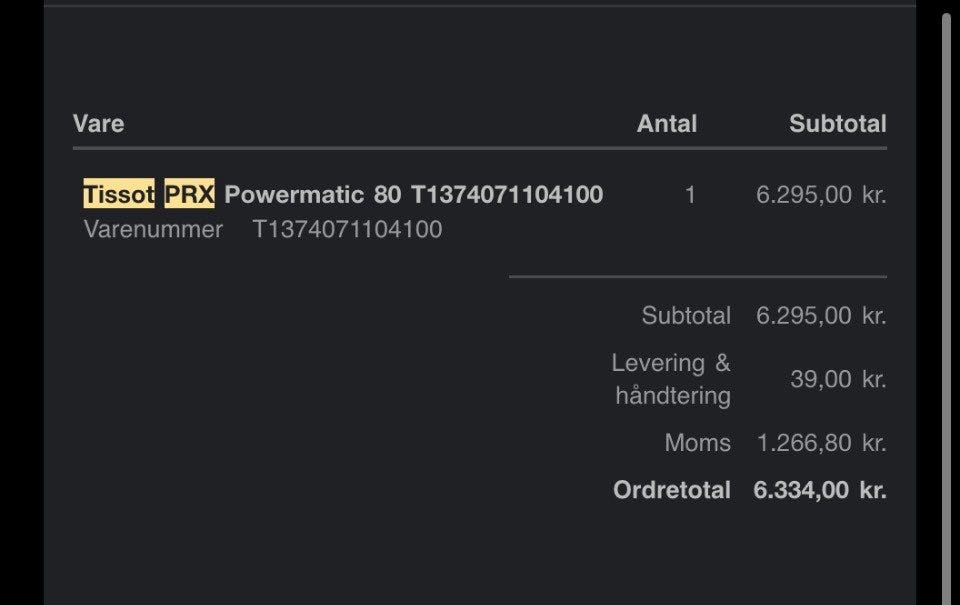The height and width of the screenshot is (605, 960).
Task: Click the Varenummer label
Action: click(x=153, y=229)
